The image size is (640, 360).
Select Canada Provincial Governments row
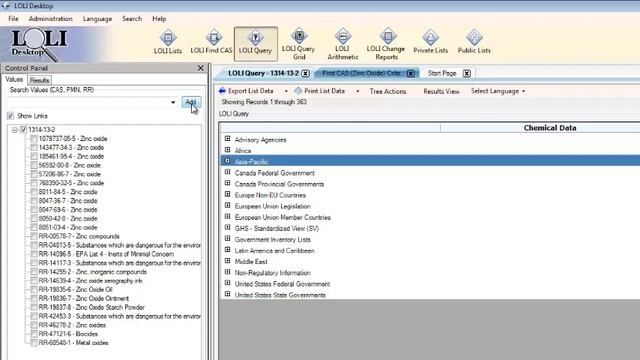coord(279,184)
